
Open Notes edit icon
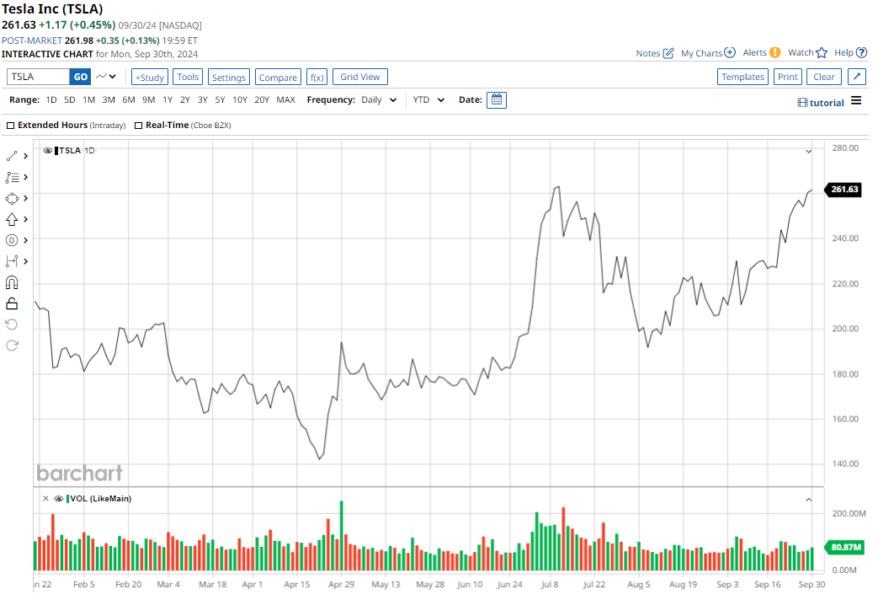668,53
